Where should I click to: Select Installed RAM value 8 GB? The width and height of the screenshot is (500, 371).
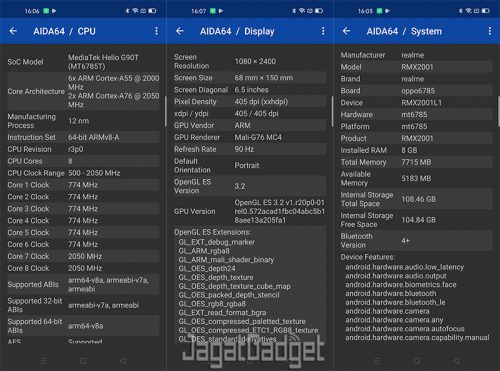click(x=409, y=150)
